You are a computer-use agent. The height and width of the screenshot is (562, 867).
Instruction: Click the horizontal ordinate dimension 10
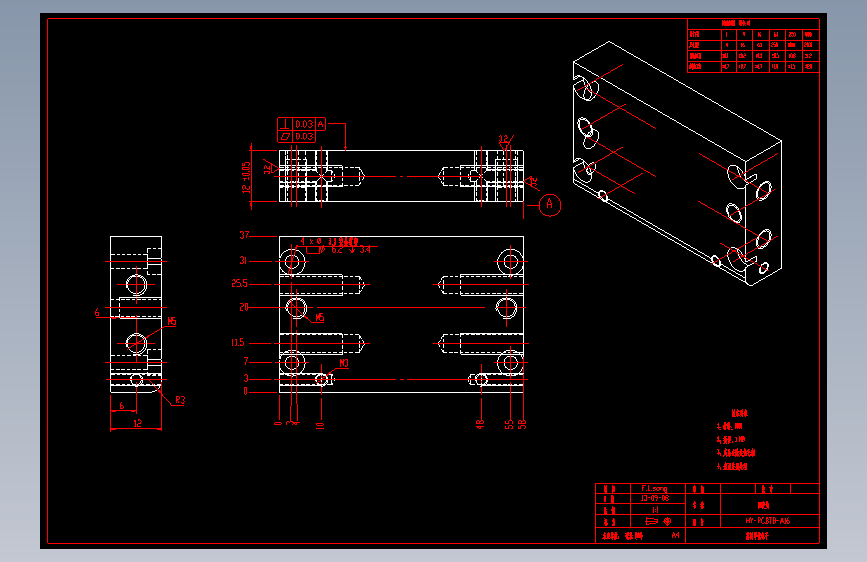pyautogui.click(x=320, y=425)
